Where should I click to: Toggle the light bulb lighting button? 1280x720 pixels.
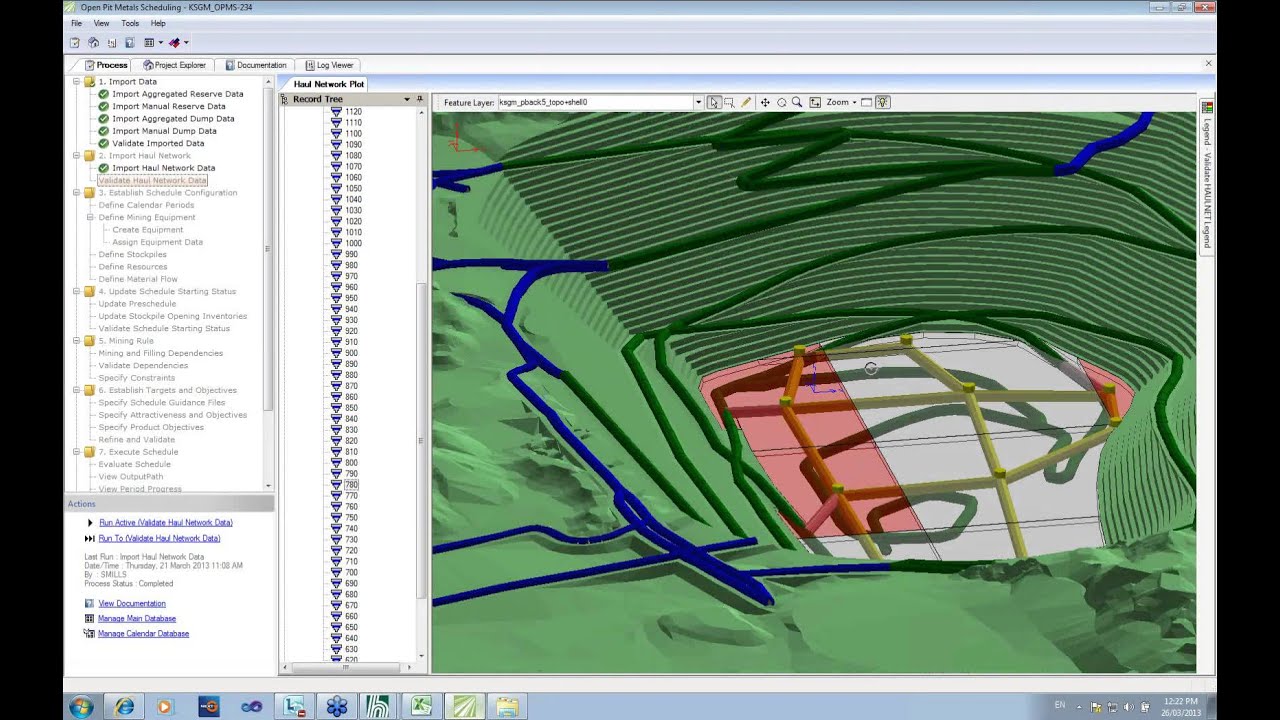click(x=882, y=102)
